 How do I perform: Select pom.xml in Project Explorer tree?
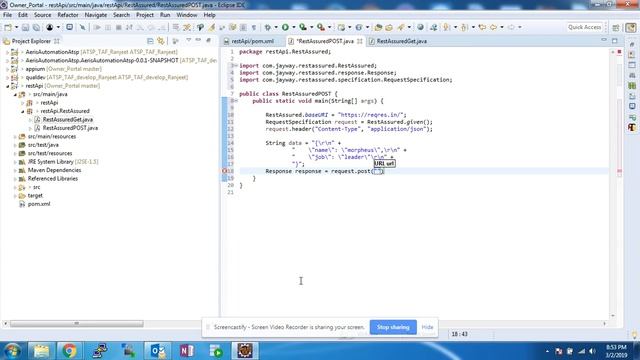click(x=39, y=204)
